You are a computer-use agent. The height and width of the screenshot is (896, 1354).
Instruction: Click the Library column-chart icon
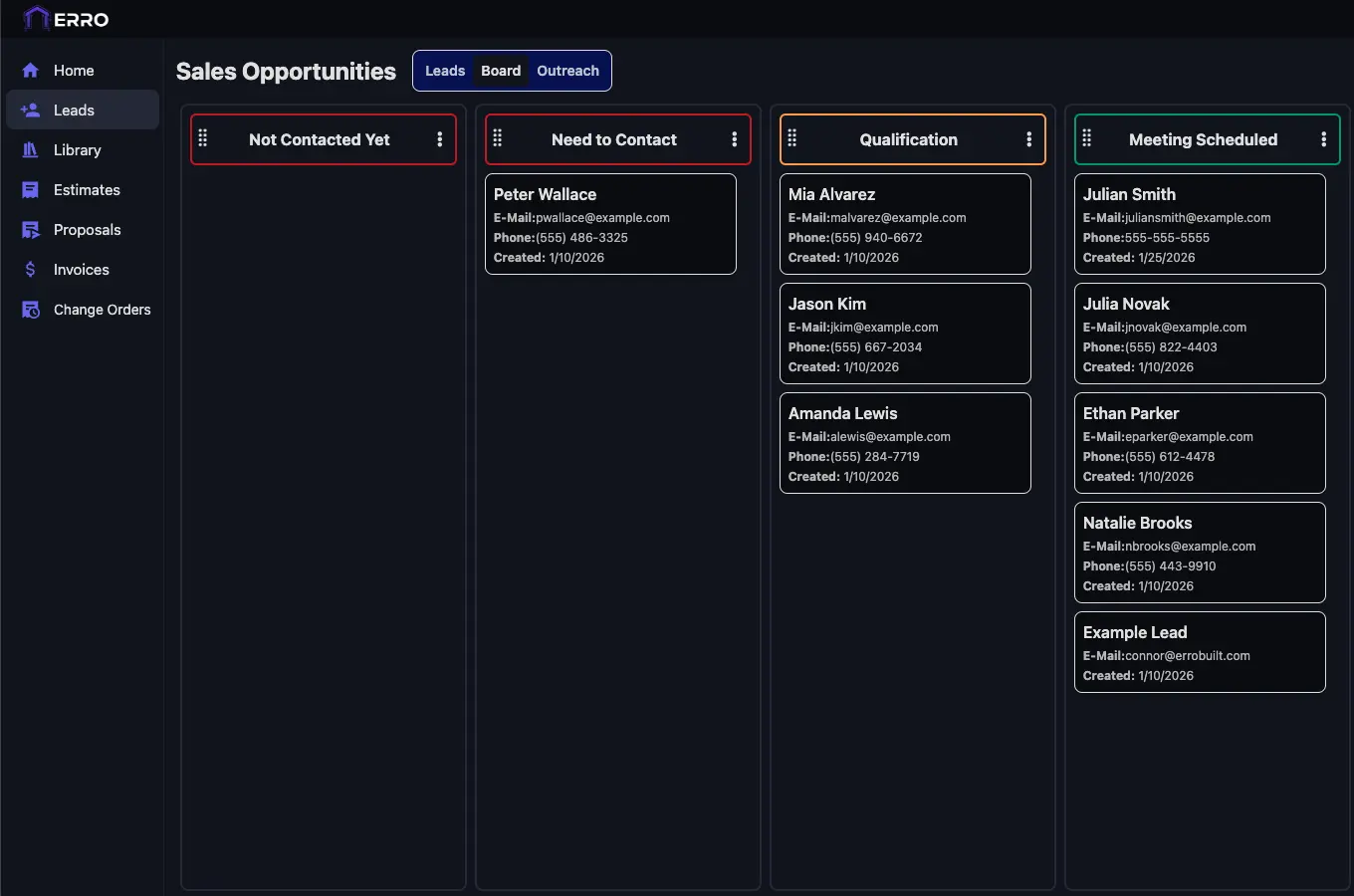coord(29,149)
